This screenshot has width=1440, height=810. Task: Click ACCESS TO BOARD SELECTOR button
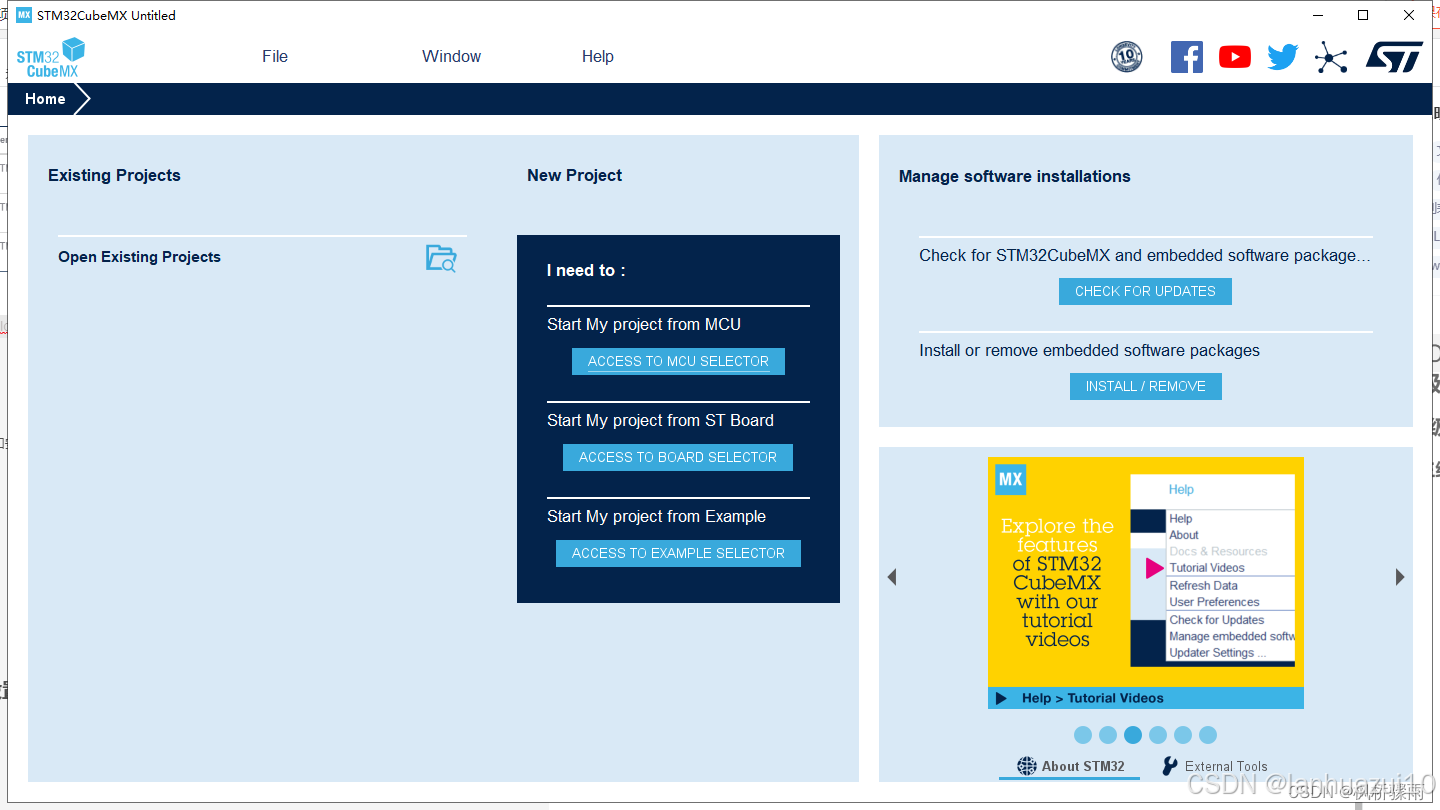click(x=678, y=457)
